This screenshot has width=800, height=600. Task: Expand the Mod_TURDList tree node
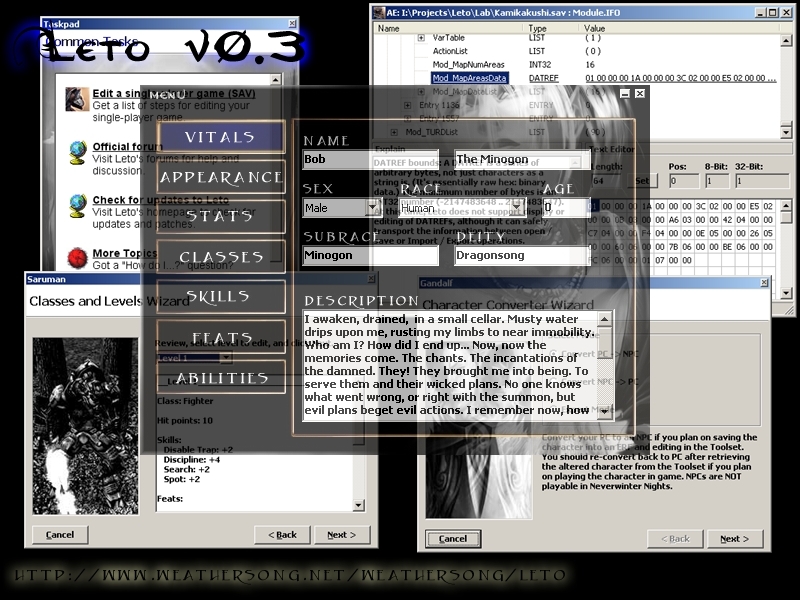click(395, 131)
